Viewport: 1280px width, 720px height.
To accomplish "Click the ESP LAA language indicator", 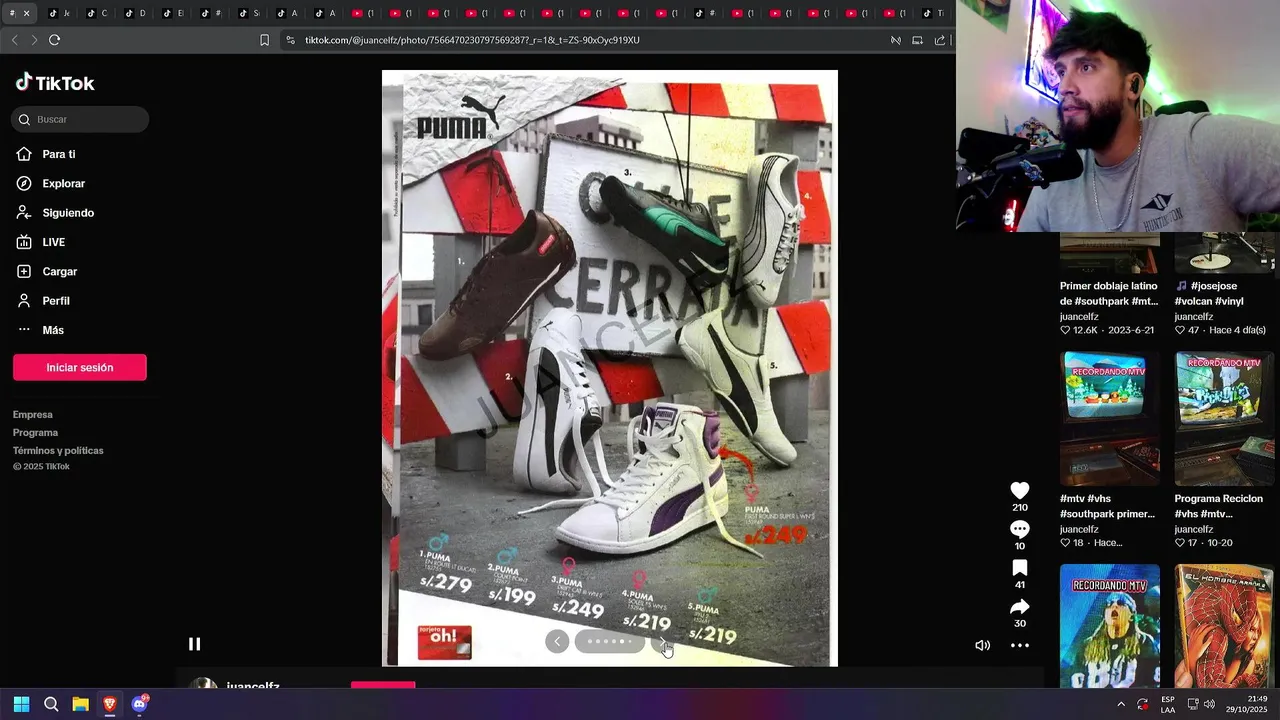I will tap(1168, 705).
